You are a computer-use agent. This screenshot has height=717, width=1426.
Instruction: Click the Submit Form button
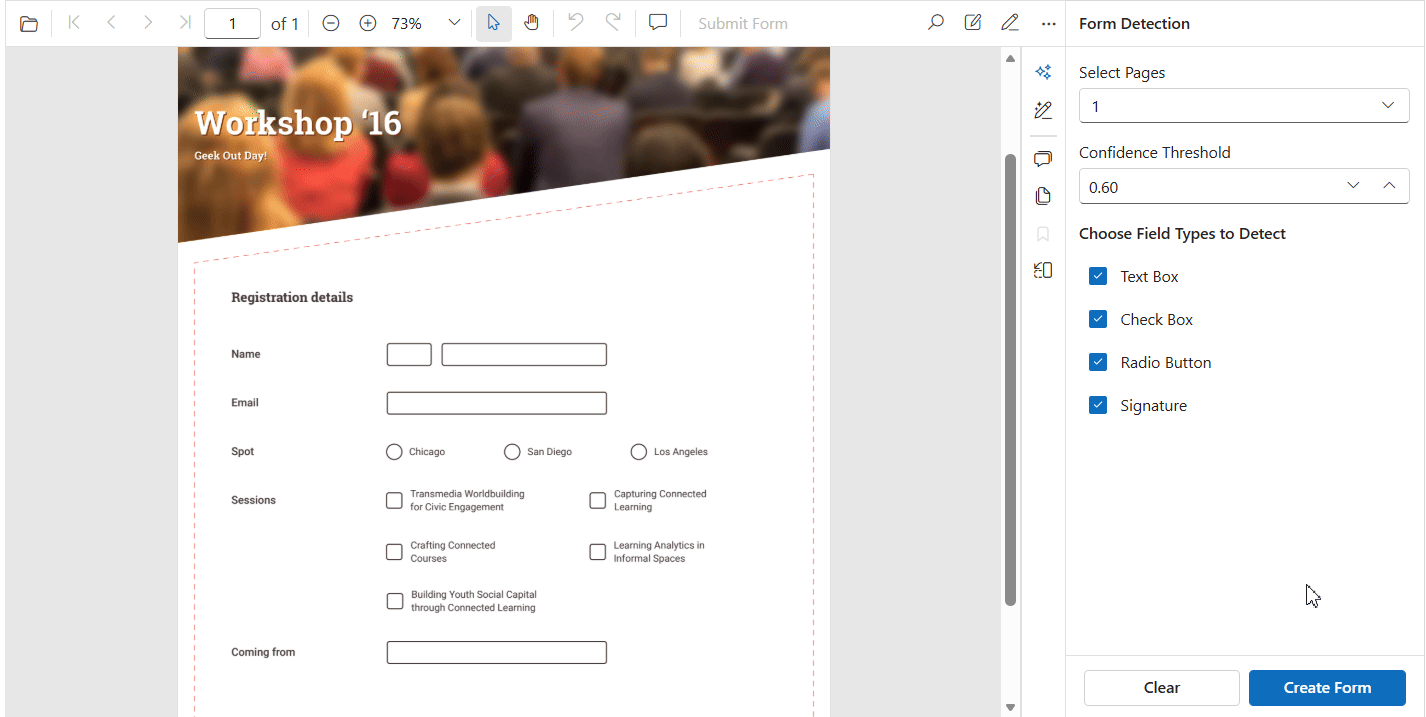[743, 23]
